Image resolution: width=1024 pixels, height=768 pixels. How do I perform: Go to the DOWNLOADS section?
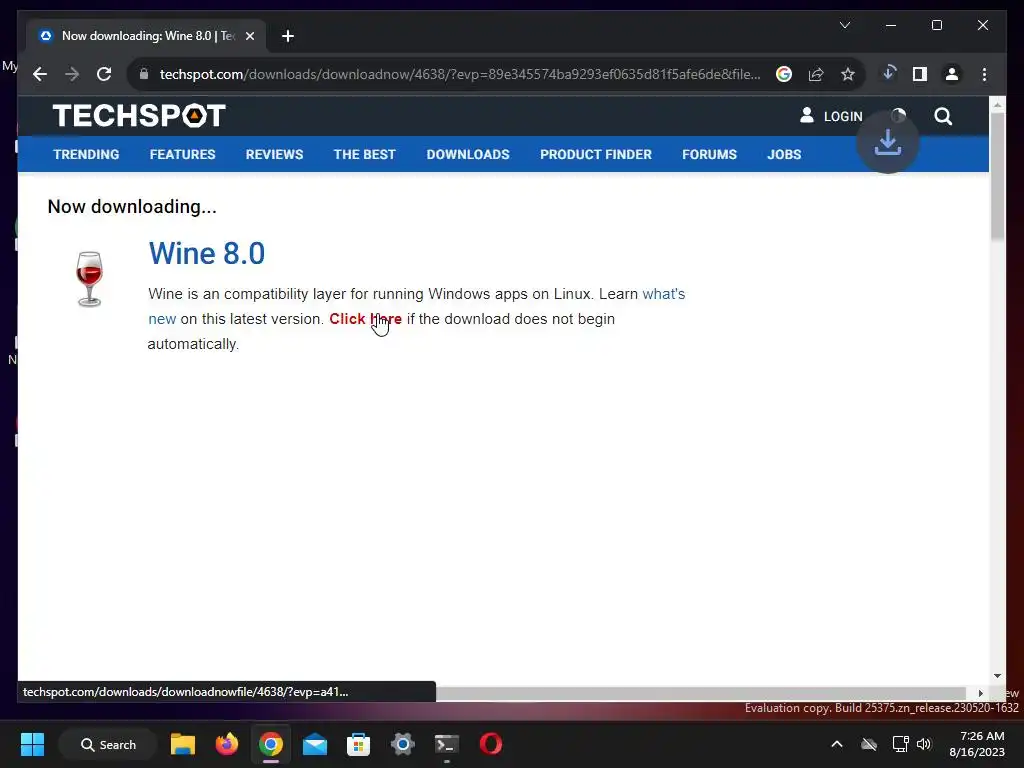coord(468,155)
